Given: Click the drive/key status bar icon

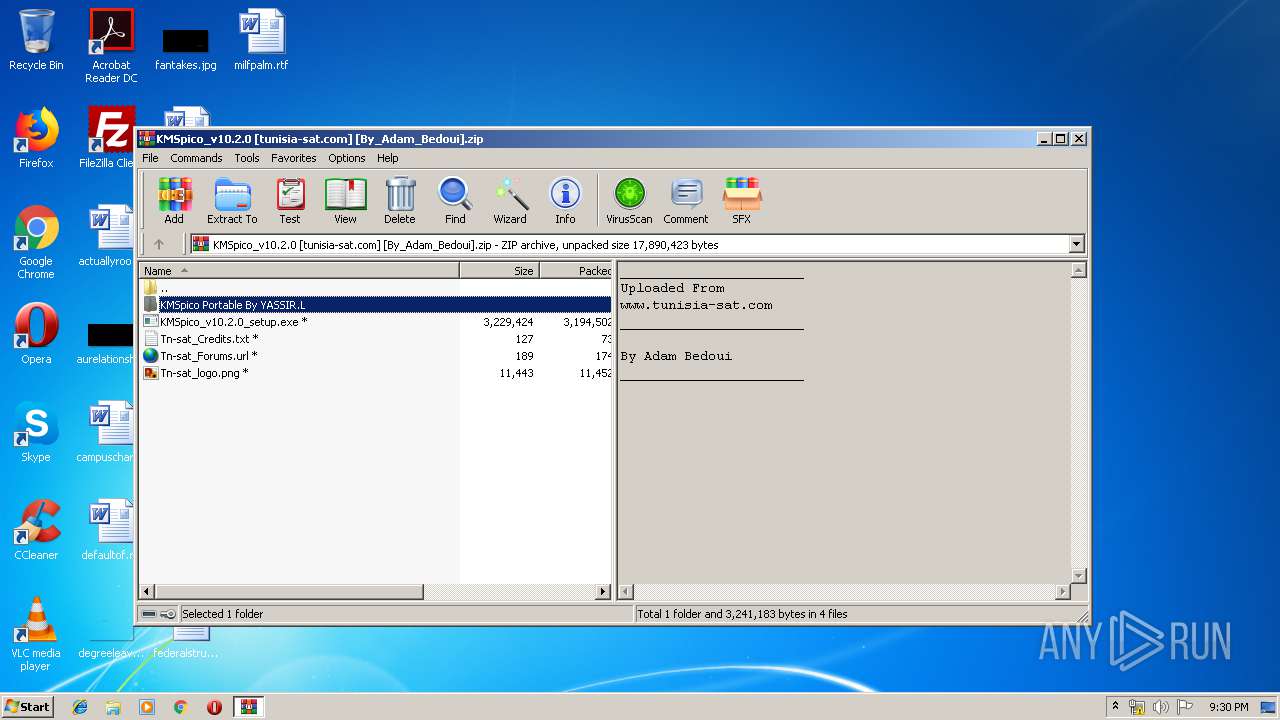Looking at the screenshot, I should coord(159,614).
